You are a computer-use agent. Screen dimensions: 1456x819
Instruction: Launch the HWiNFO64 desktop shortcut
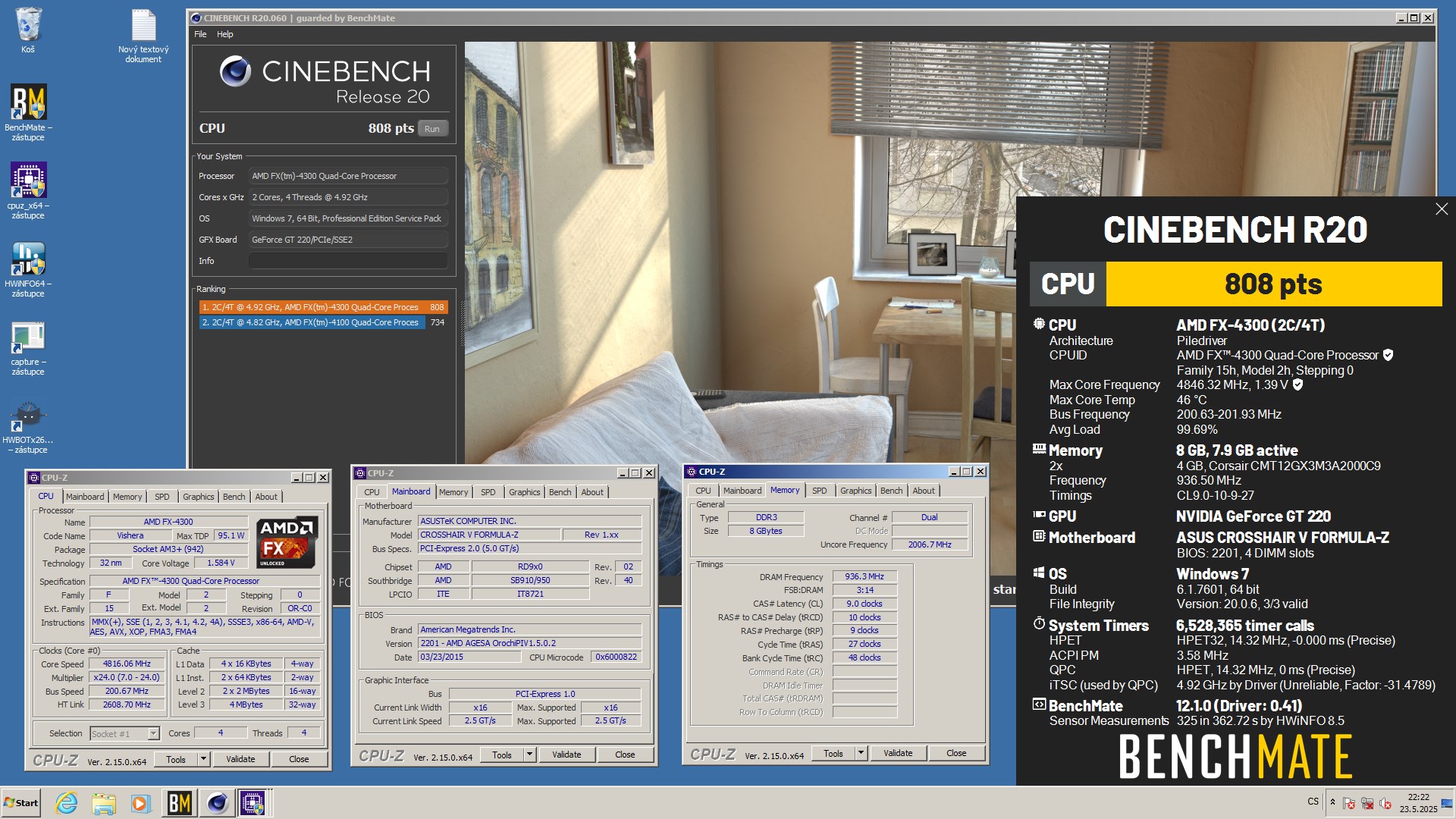click(x=28, y=268)
